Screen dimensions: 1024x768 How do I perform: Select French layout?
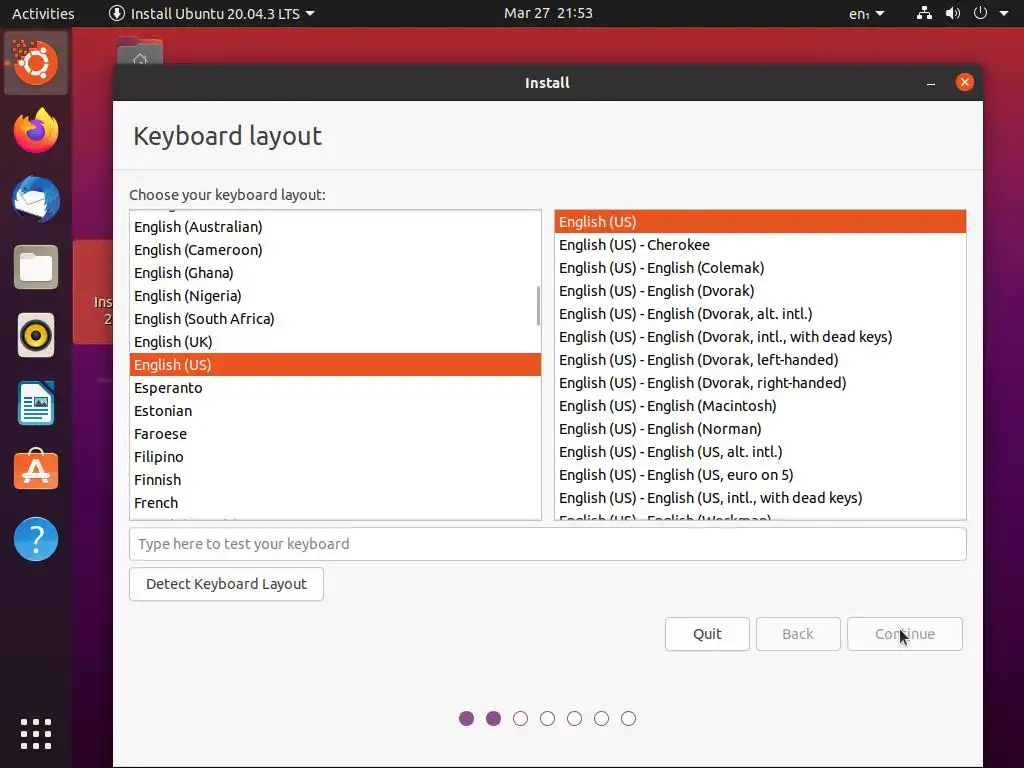click(x=335, y=503)
